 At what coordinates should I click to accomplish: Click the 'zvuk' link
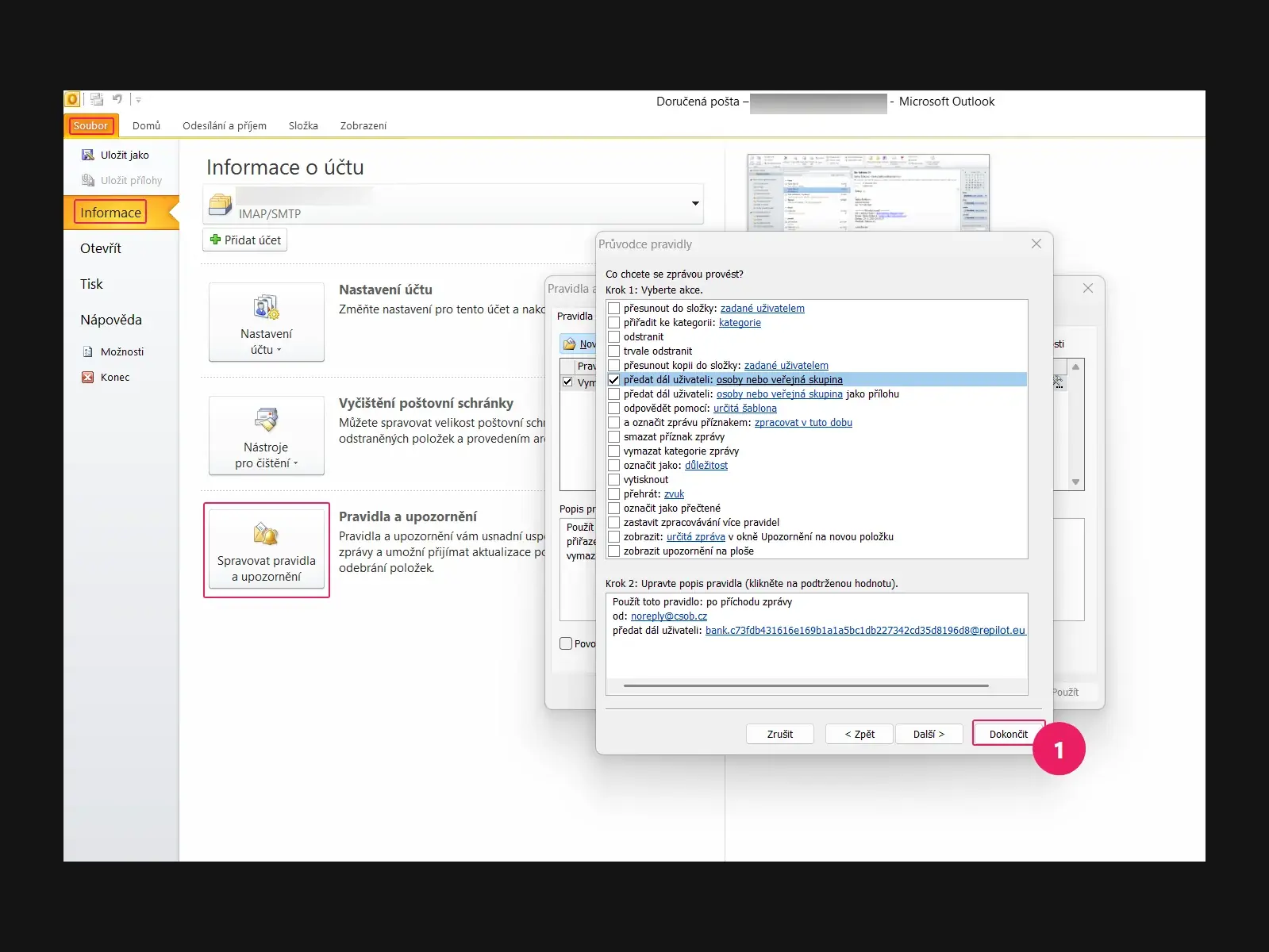674,494
